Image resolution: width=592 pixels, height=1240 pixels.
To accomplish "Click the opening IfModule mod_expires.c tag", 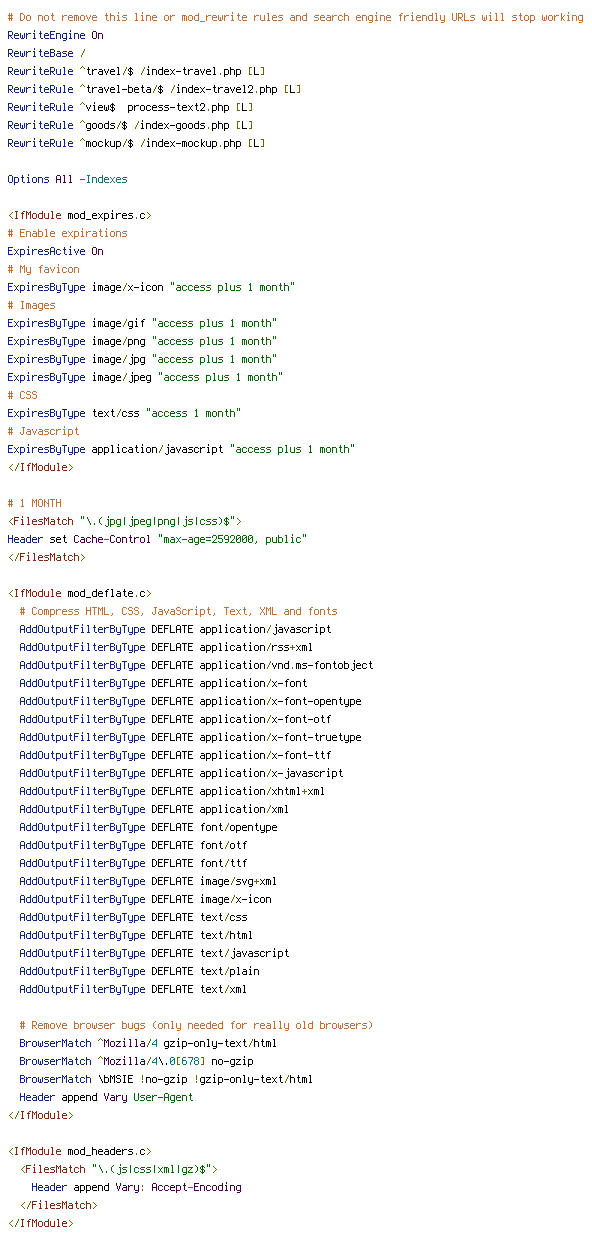I will point(79,215).
